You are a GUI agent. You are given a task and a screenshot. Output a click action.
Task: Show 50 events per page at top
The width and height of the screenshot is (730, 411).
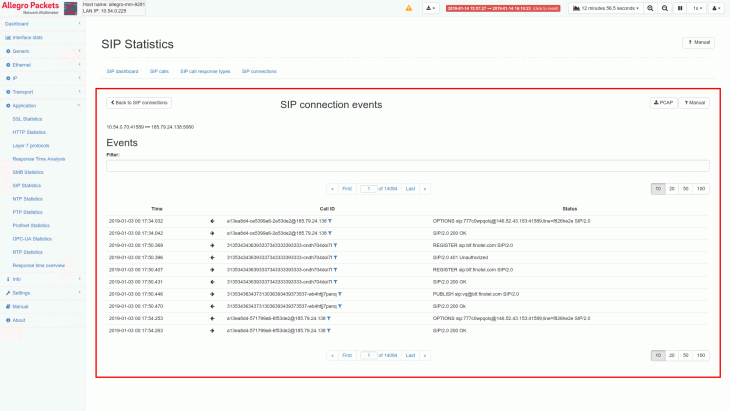pyautogui.click(x=687, y=188)
